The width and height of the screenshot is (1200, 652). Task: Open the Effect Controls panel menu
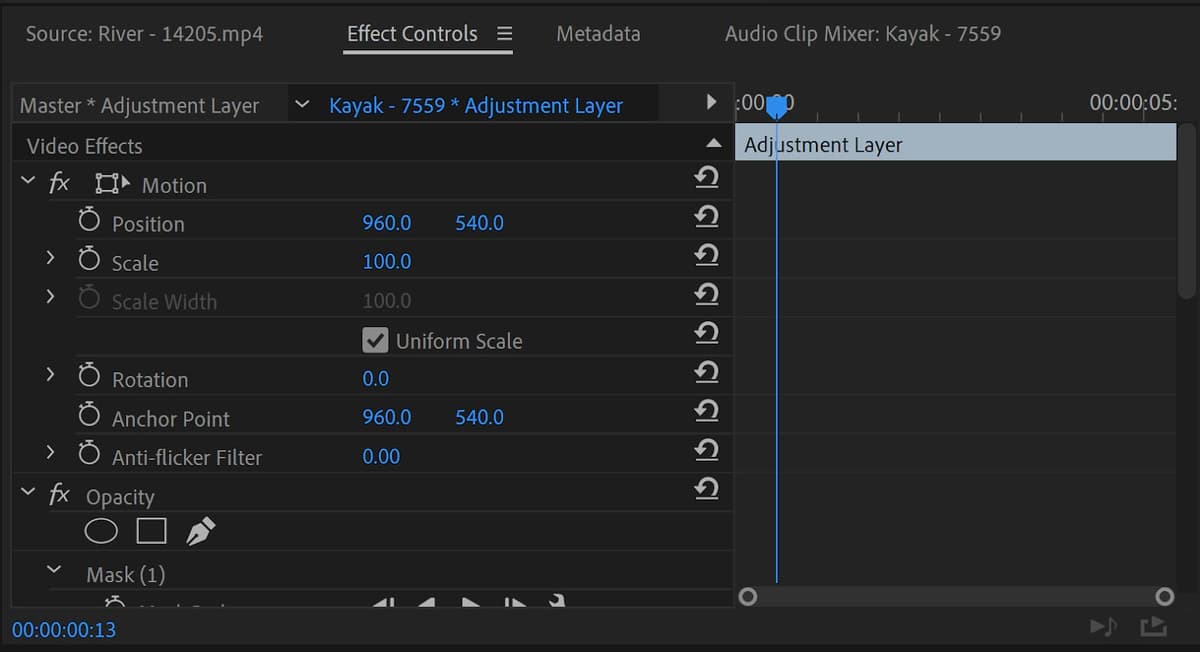click(503, 32)
